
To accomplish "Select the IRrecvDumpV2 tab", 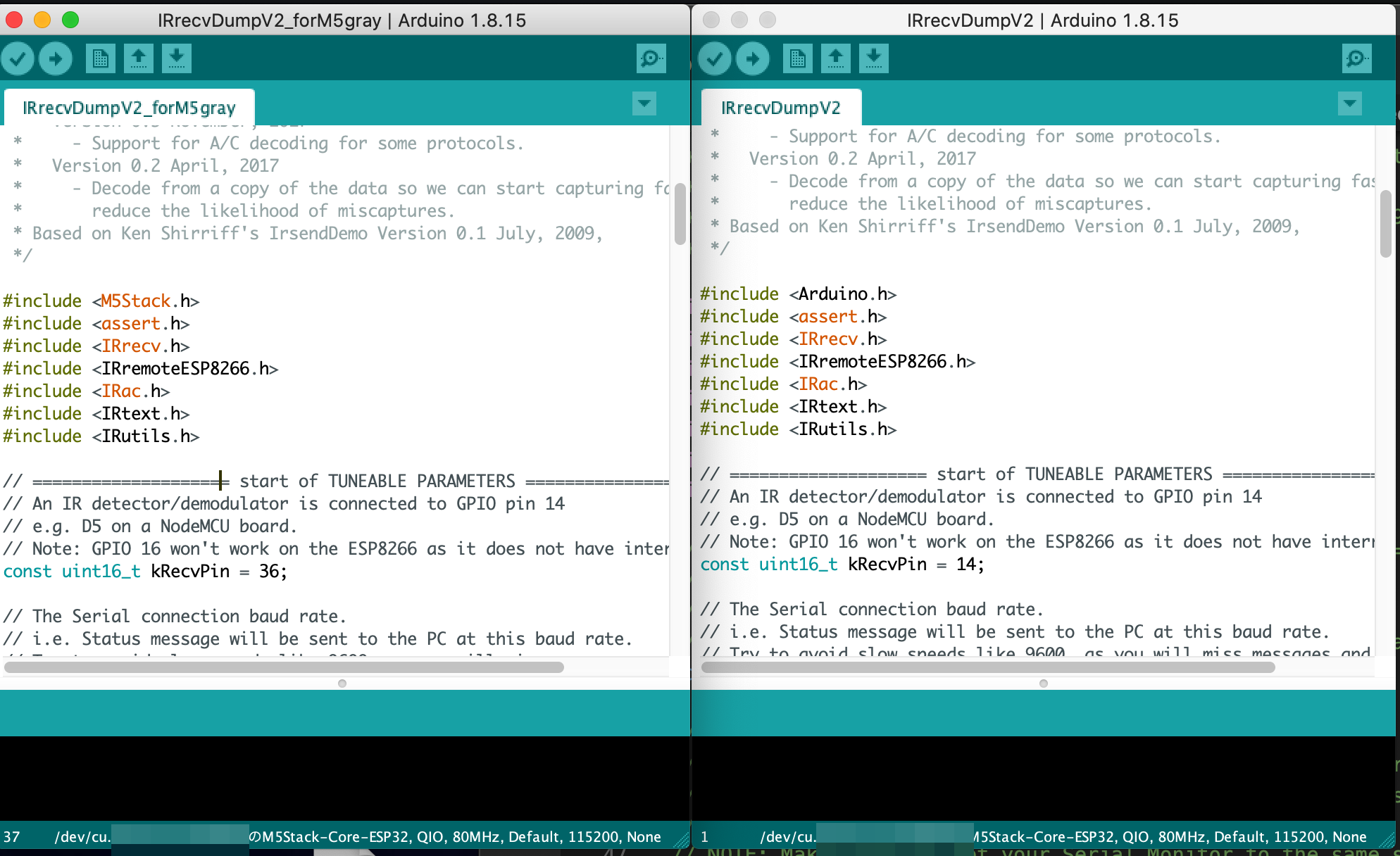I will 780,108.
